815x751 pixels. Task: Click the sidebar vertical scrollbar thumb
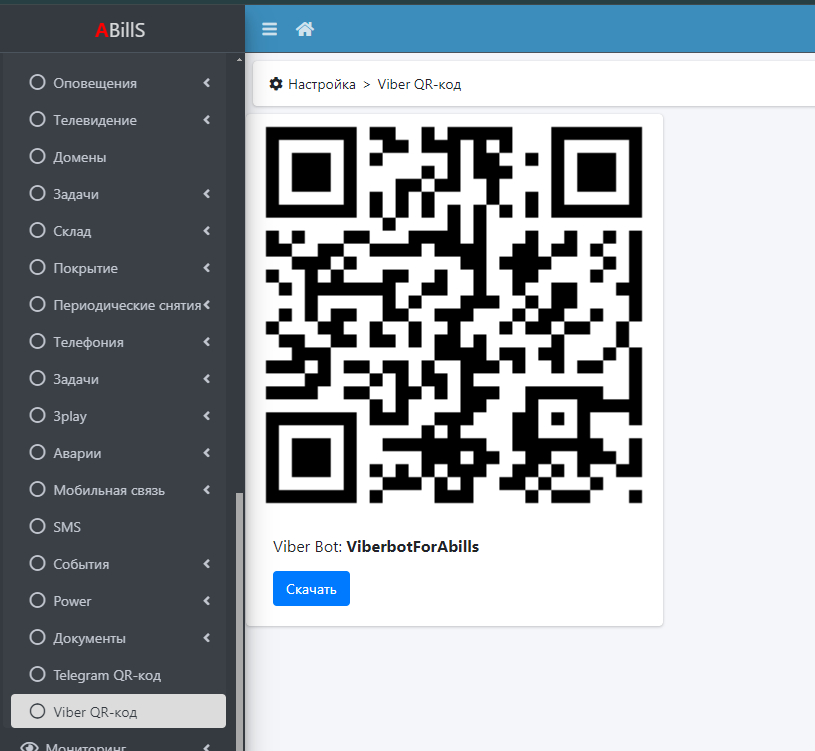click(x=239, y=621)
